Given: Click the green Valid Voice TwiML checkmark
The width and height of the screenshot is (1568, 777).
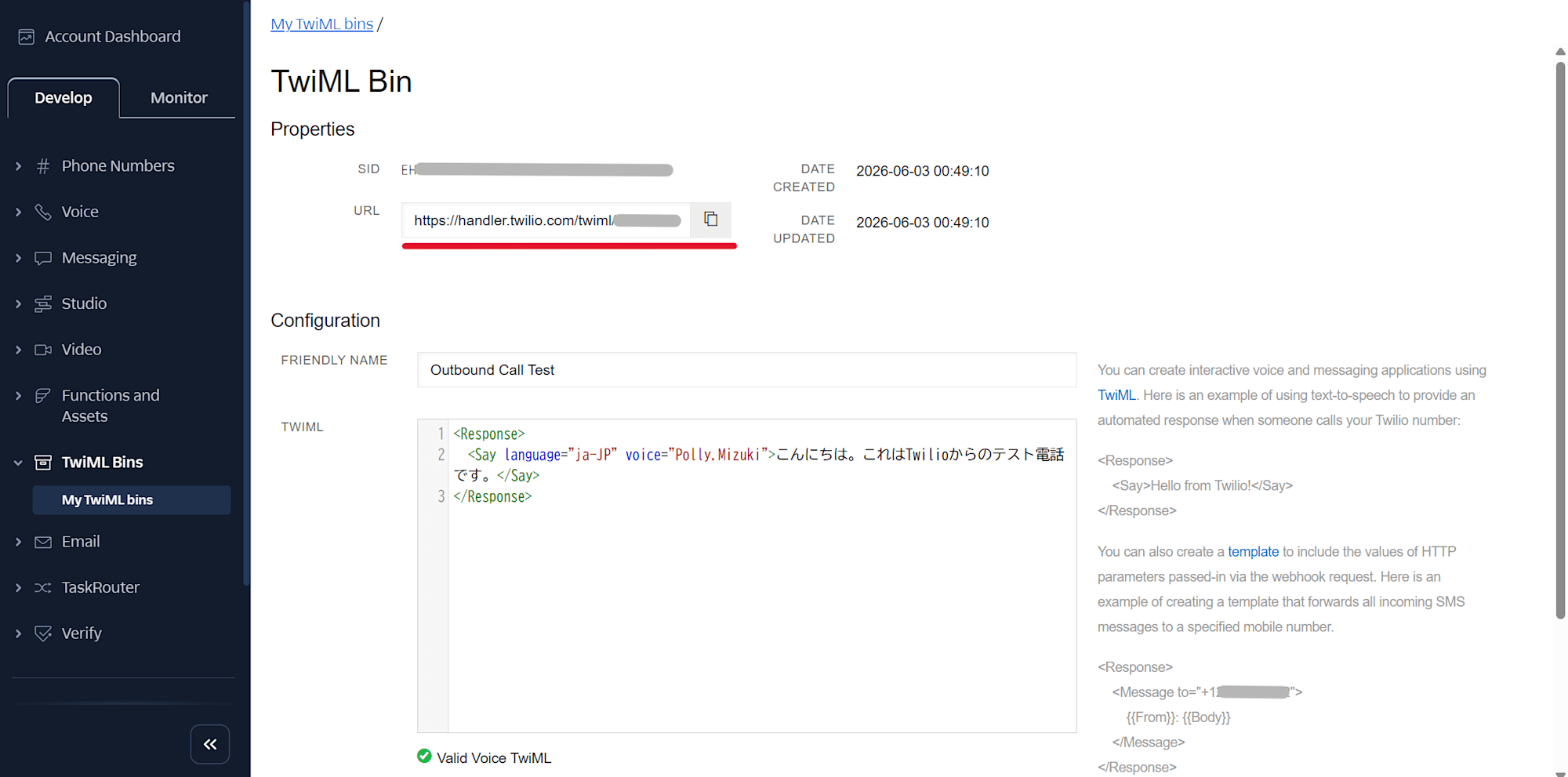Looking at the screenshot, I should tap(424, 757).
